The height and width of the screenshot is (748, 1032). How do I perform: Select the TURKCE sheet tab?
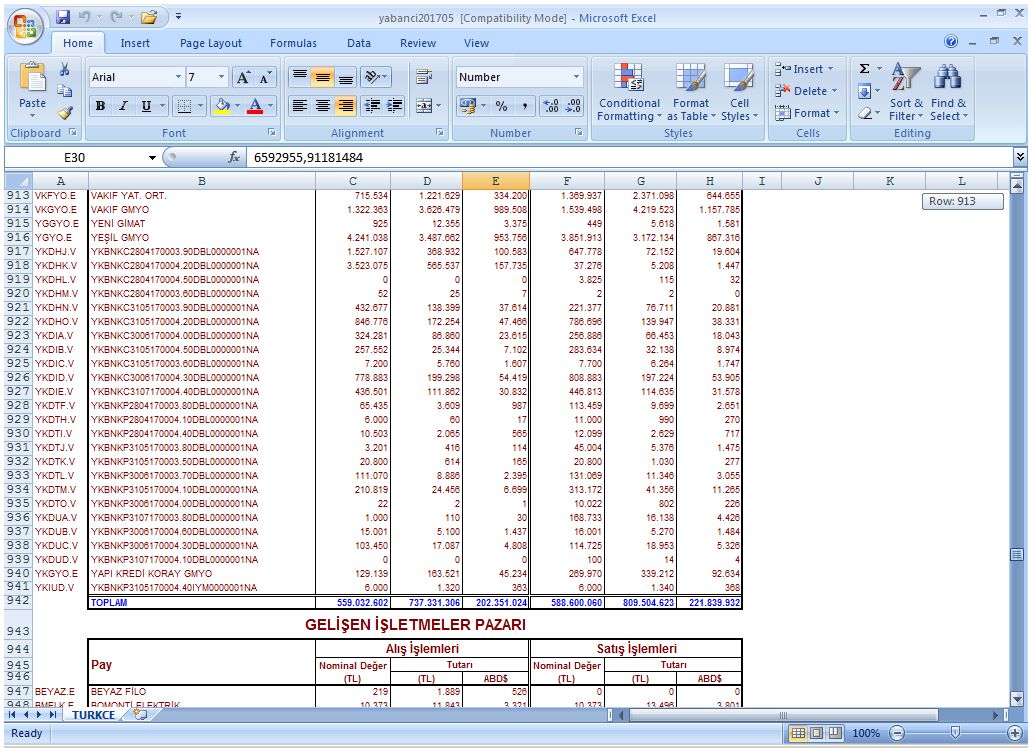click(x=93, y=715)
